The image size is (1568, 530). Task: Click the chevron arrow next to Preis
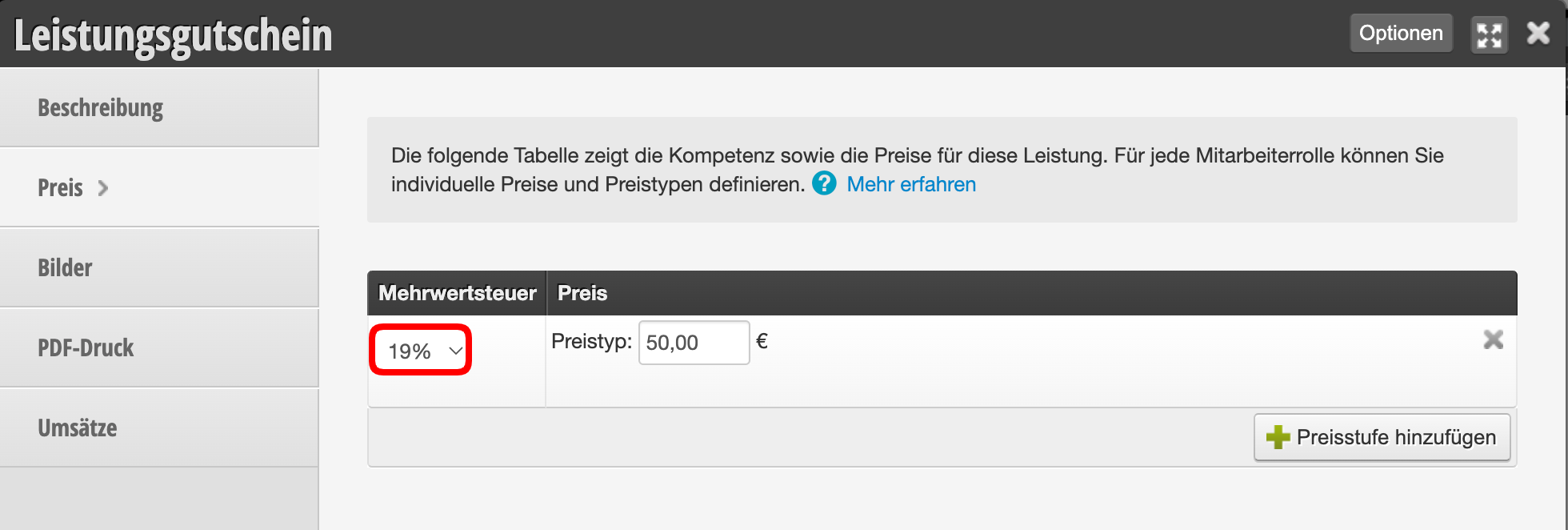coord(102,188)
